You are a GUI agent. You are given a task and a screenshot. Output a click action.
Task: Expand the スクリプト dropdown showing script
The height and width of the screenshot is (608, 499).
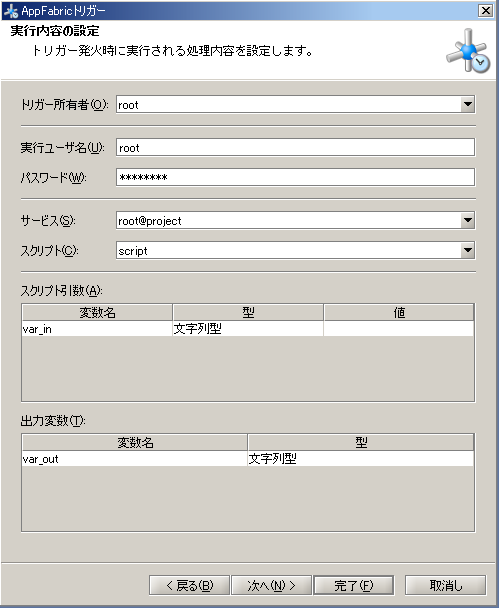(468, 250)
